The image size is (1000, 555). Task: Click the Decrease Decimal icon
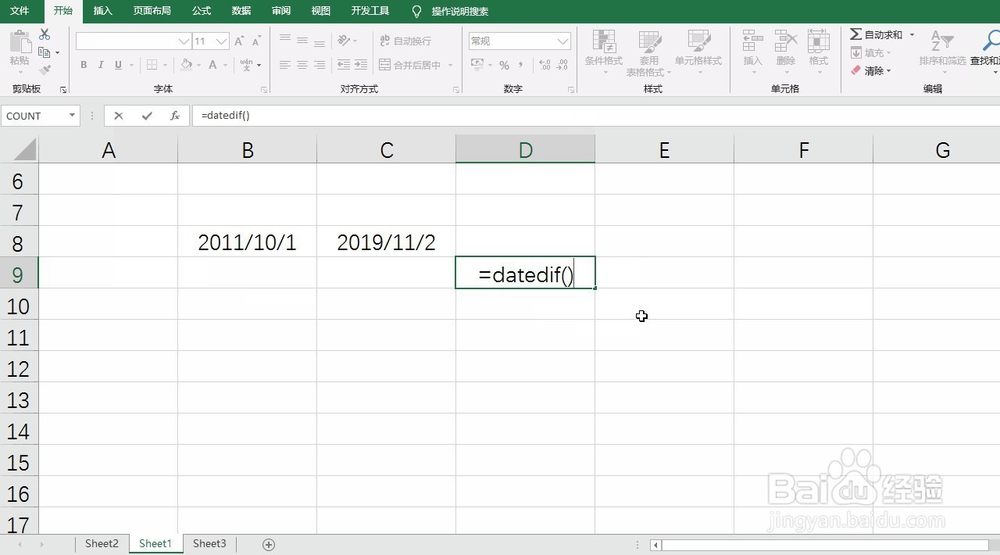[x=562, y=64]
